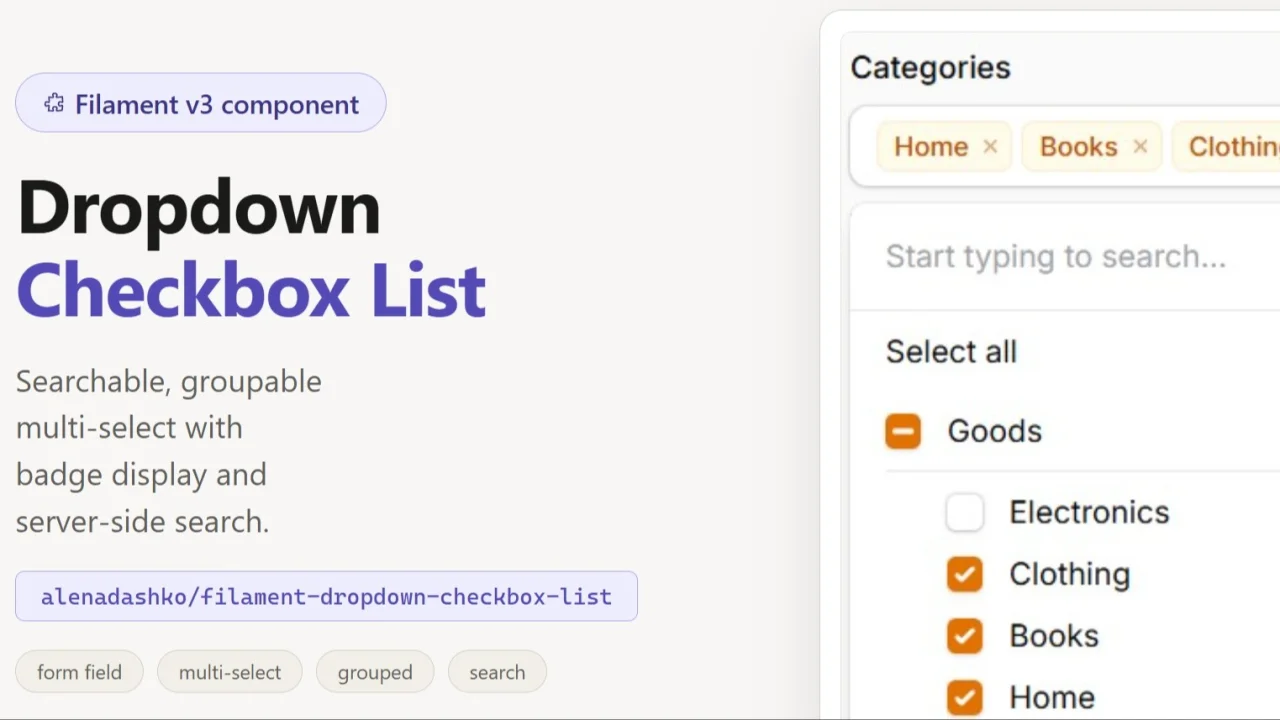Select the 'search' tag

point(497,672)
